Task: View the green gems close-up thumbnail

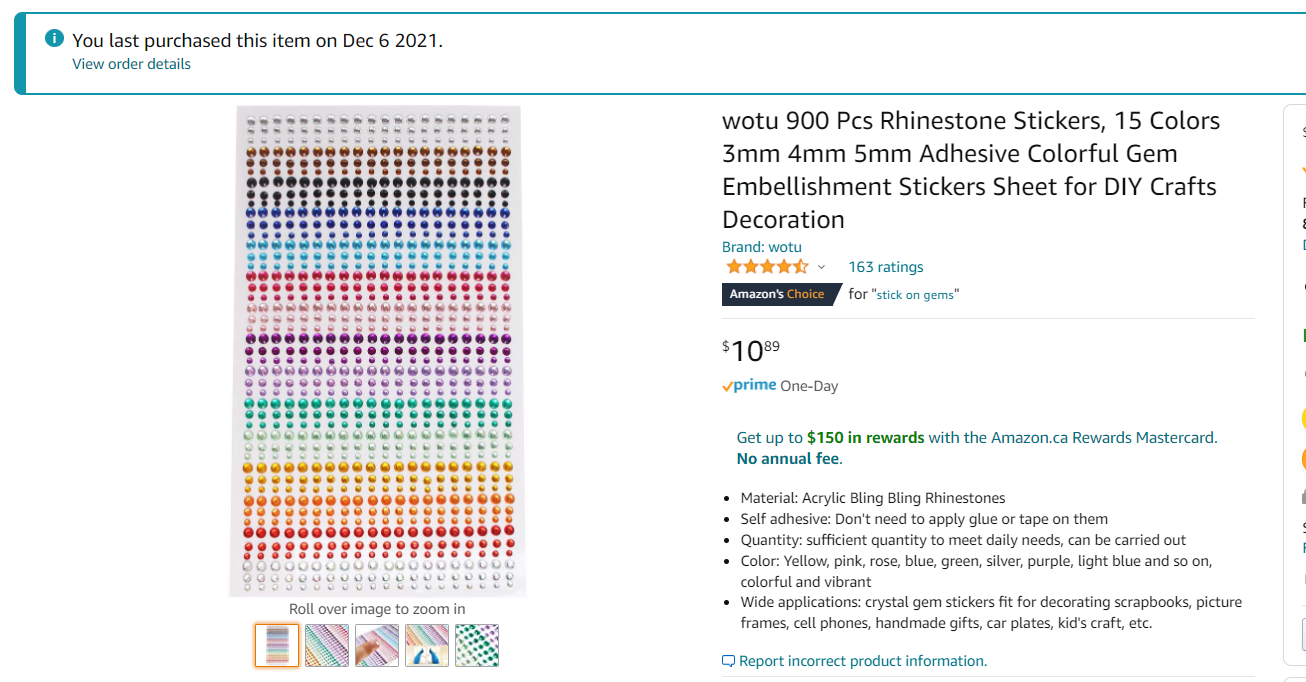Action: (477, 645)
